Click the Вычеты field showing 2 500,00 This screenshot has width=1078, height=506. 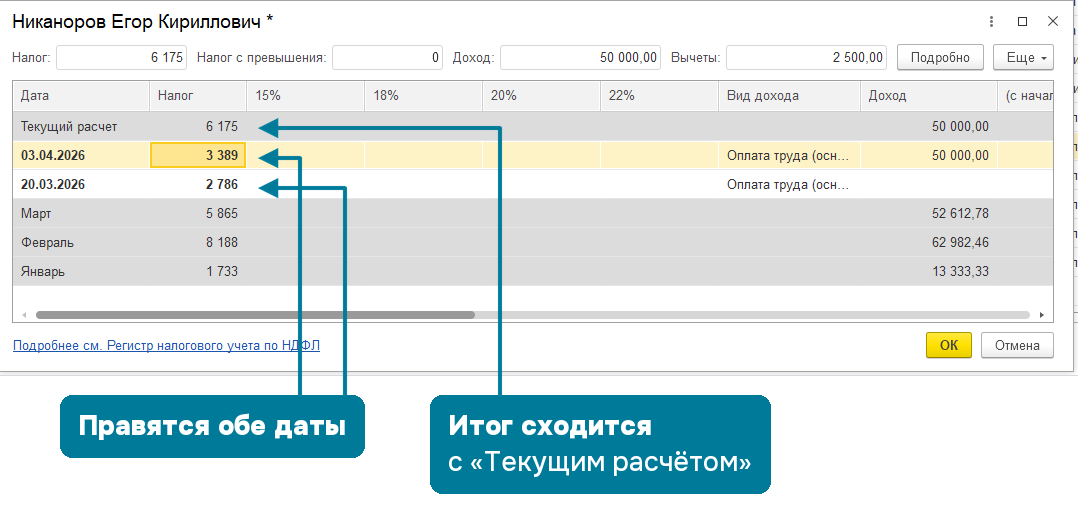[806, 58]
